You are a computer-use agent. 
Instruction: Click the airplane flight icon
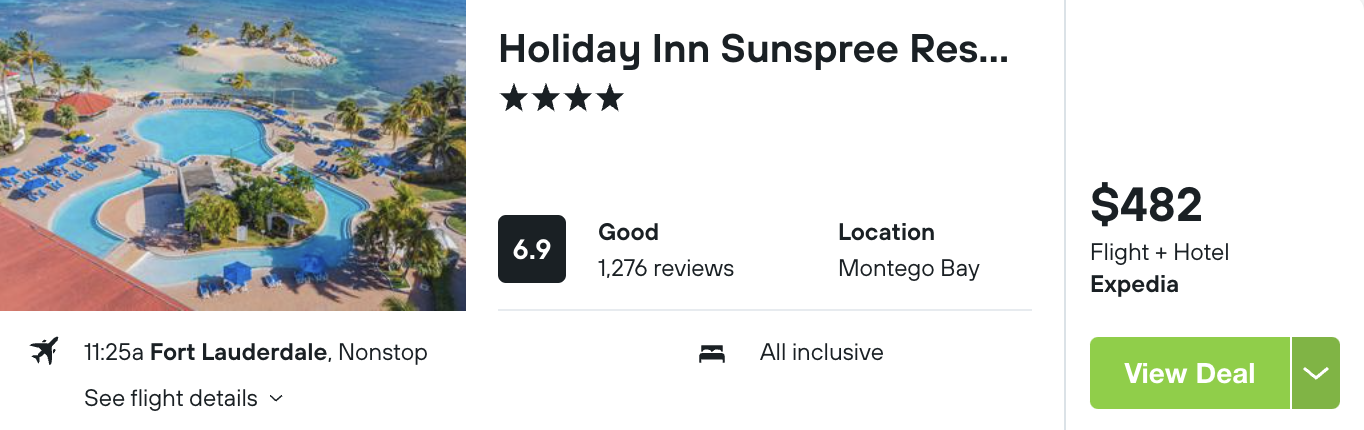coord(45,352)
